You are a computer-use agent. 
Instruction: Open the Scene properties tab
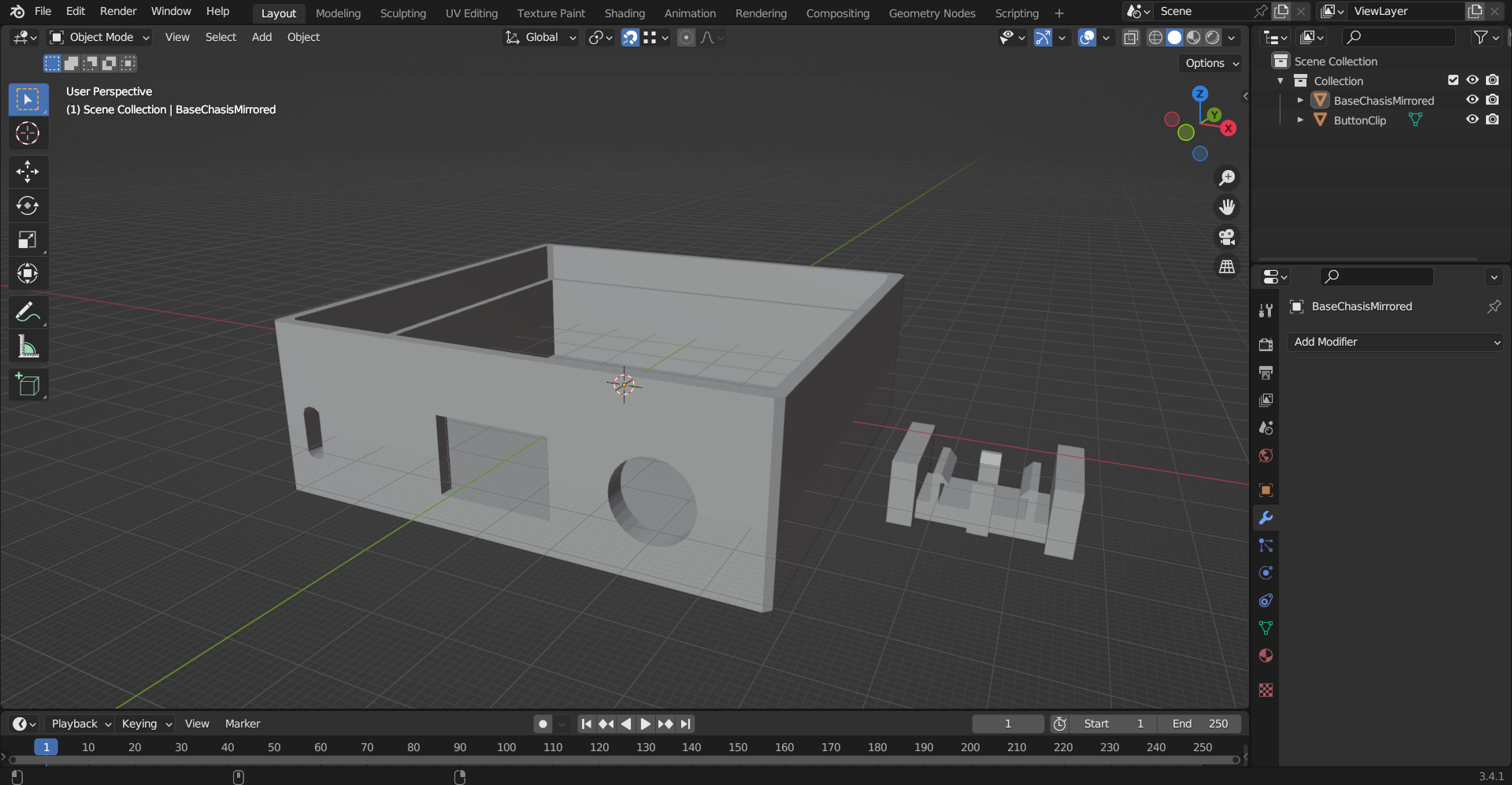pos(1266,428)
